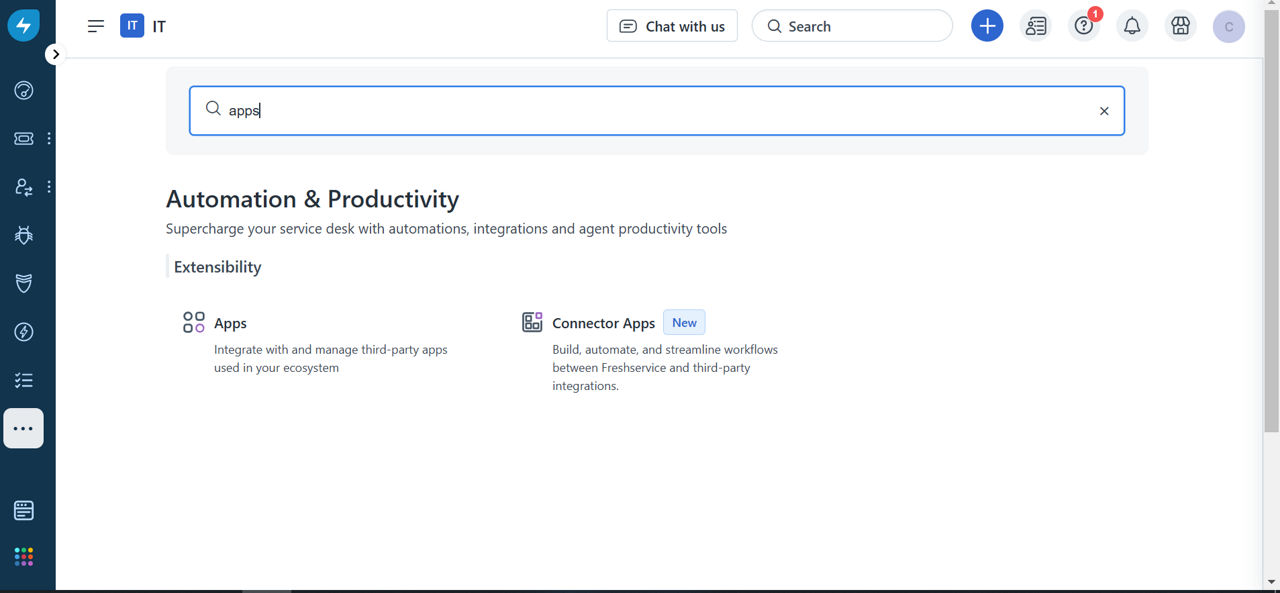Open the marketplace store icon
1280x593 pixels.
click(1181, 26)
